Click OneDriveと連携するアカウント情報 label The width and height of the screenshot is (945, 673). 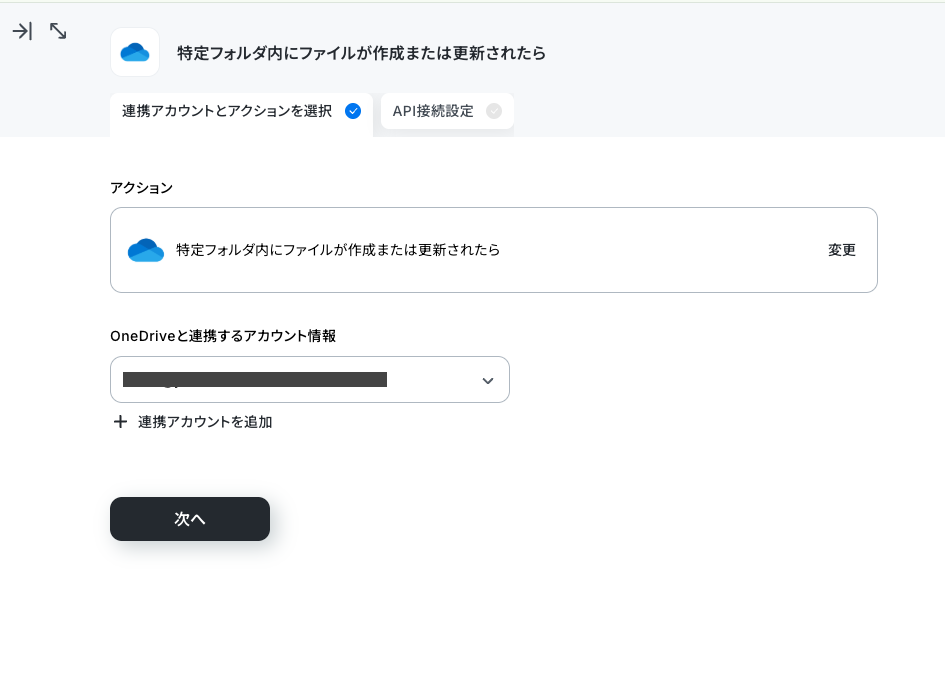click(x=223, y=336)
